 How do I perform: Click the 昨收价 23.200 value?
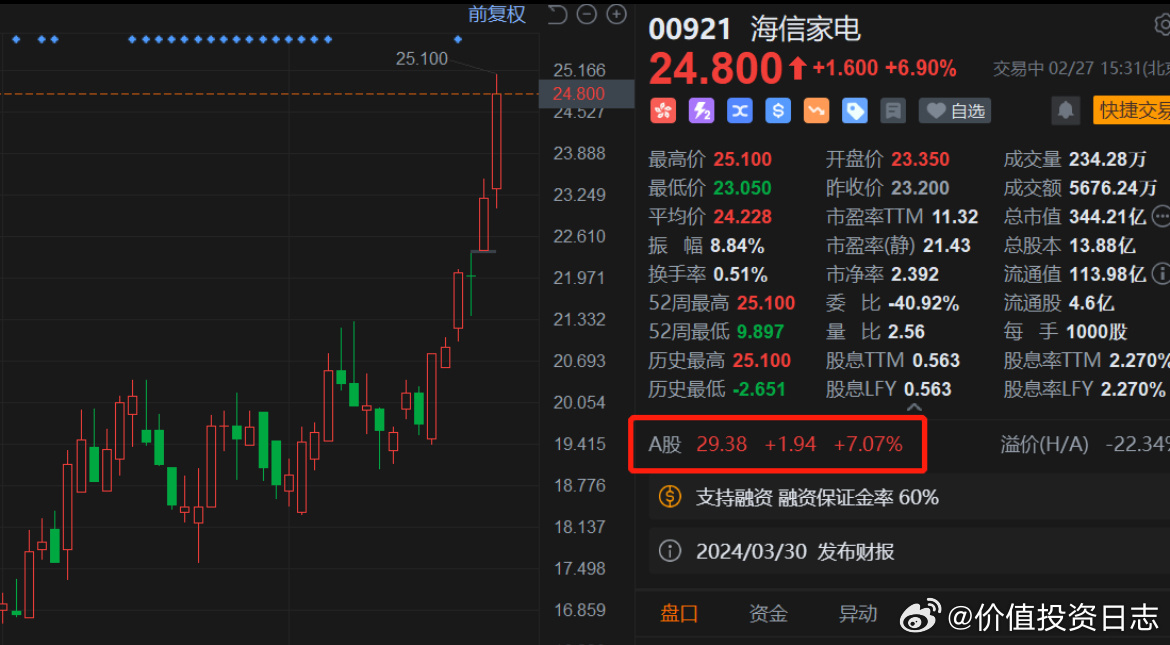(920, 187)
